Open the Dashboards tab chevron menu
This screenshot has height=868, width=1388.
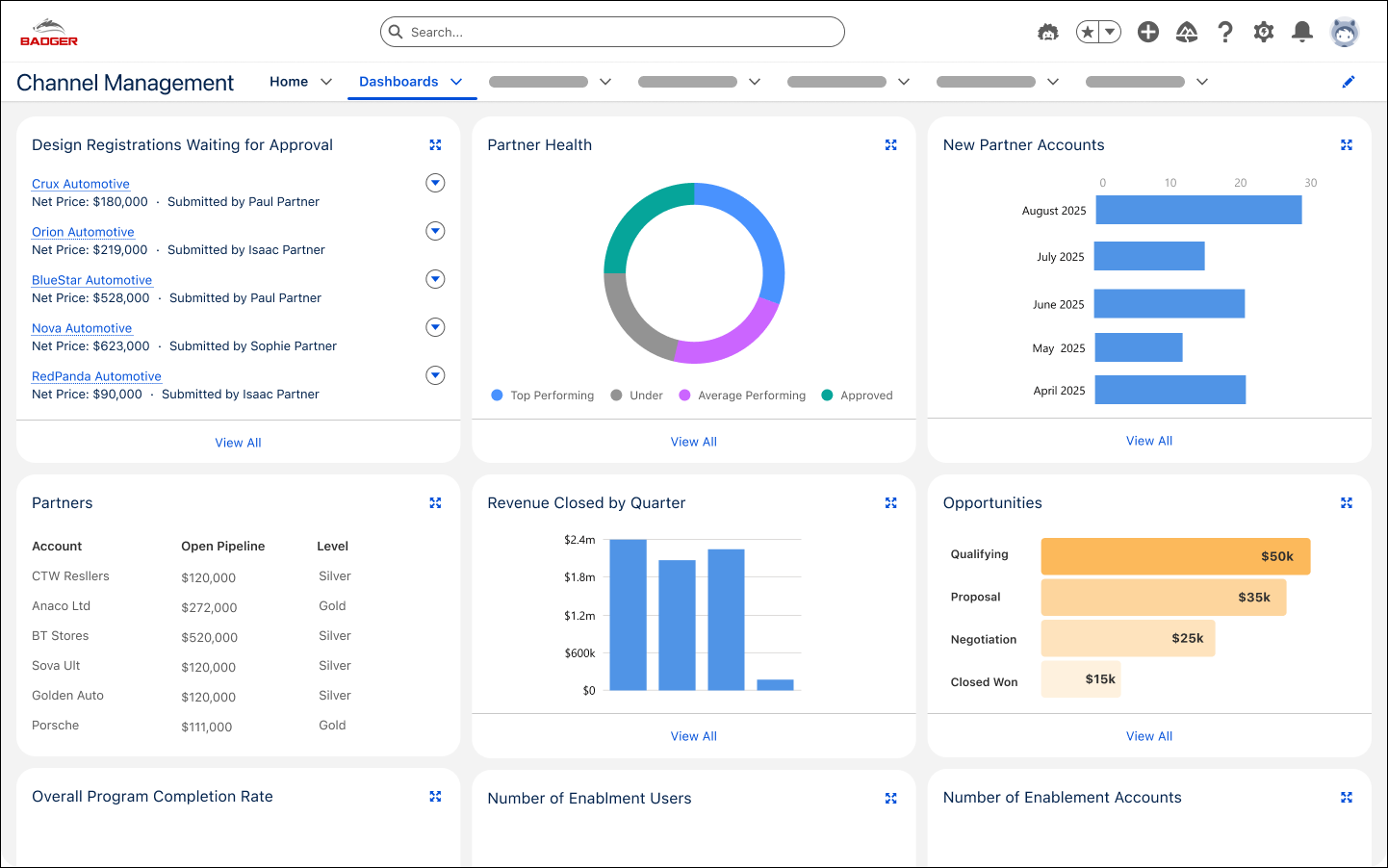coord(456,82)
